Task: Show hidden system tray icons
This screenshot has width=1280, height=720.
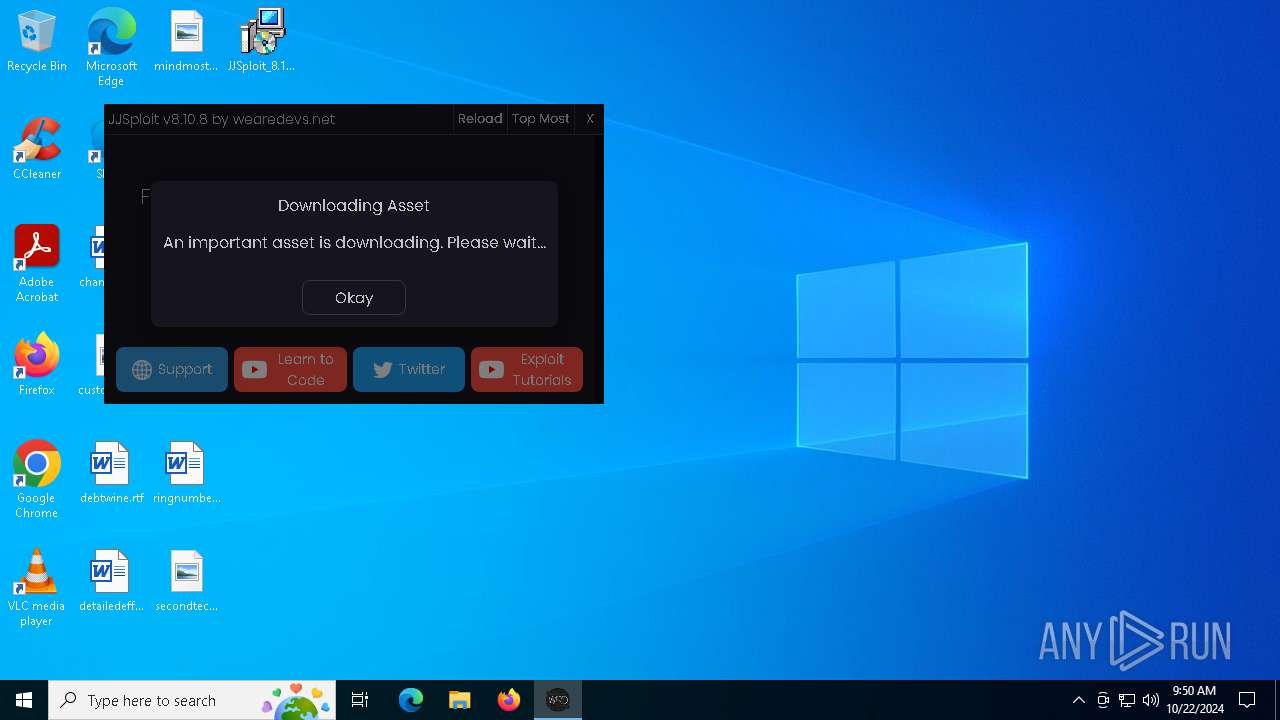Action: pyautogui.click(x=1078, y=700)
